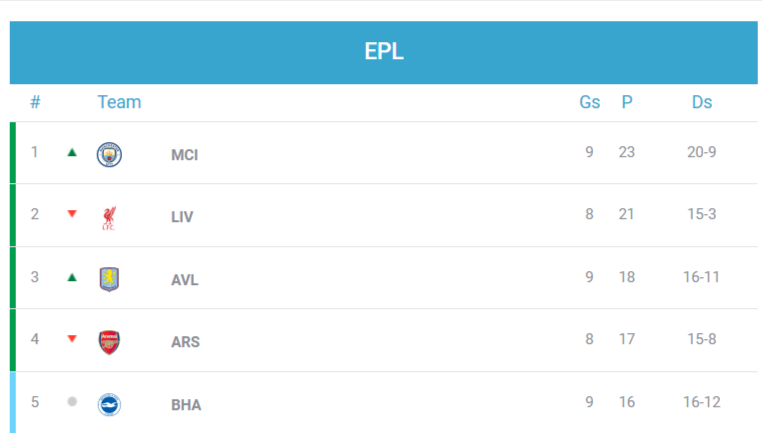Click the # rank column header
The width and height of the screenshot is (762, 433).
pyautogui.click(x=35, y=102)
